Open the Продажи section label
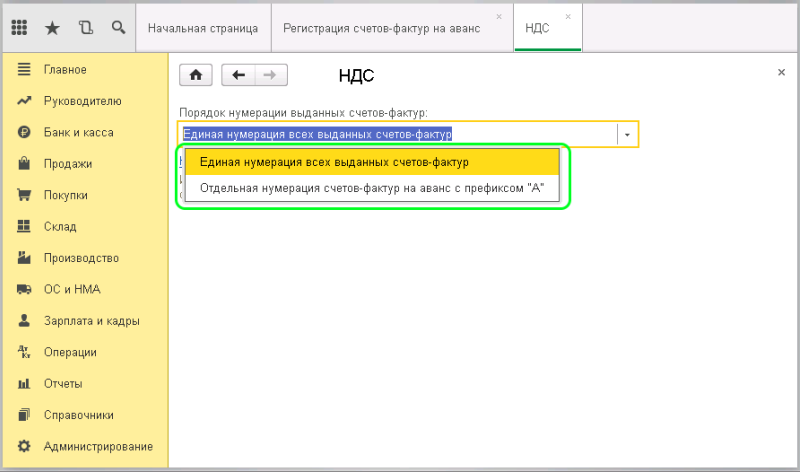The width and height of the screenshot is (800, 472). click(x=68, y=164)
